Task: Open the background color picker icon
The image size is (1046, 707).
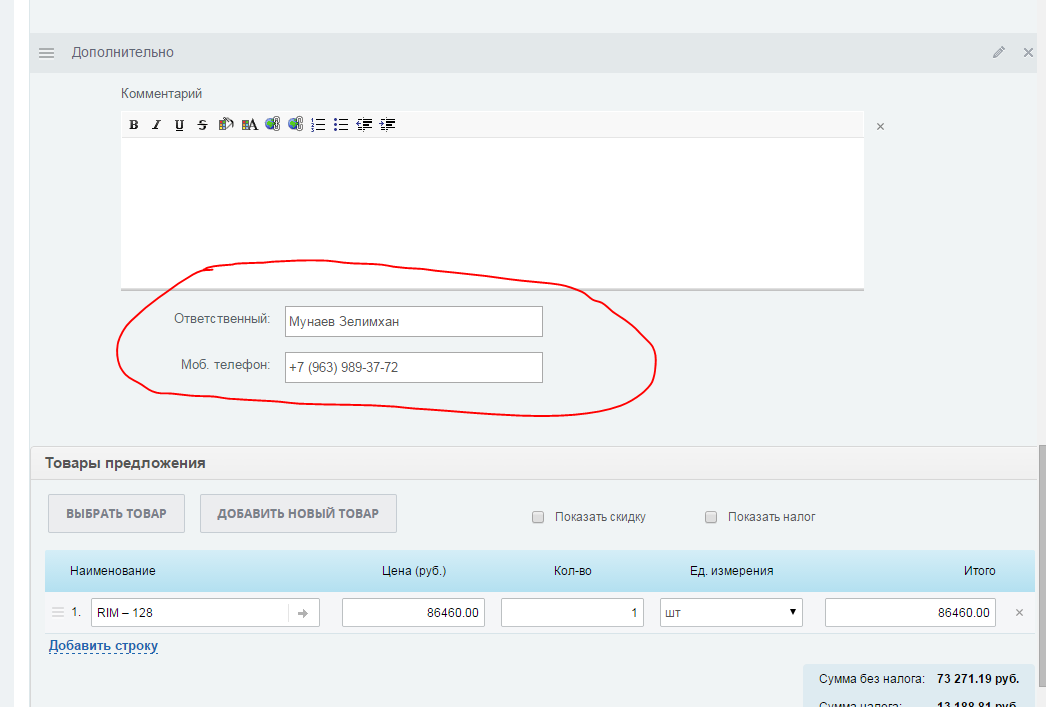Action: (x=226, y=125)
